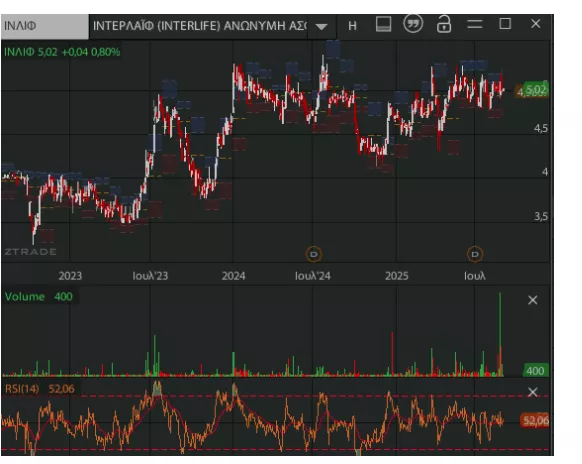Viewport: 582px width, 464px height.
Task: Open the chart hamburger menu
Action: [x=475, y=24]
